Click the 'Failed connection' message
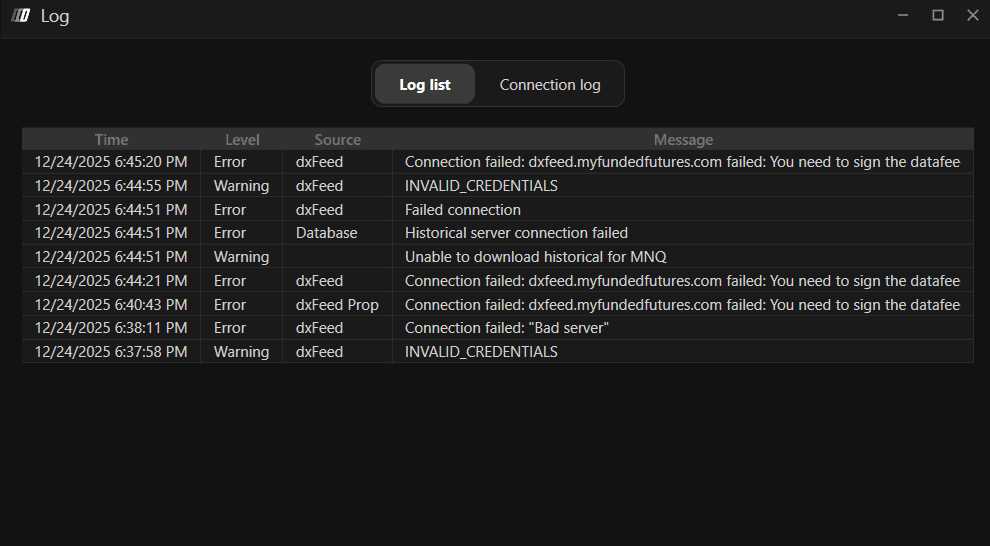Viewport: 990px width, 546px height. tap(463, 210)
